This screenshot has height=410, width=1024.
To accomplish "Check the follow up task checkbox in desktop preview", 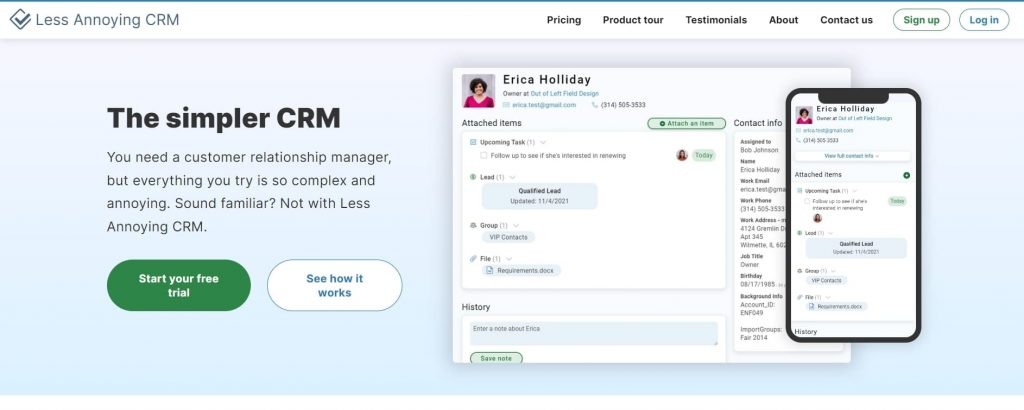I will click(484, 155).
